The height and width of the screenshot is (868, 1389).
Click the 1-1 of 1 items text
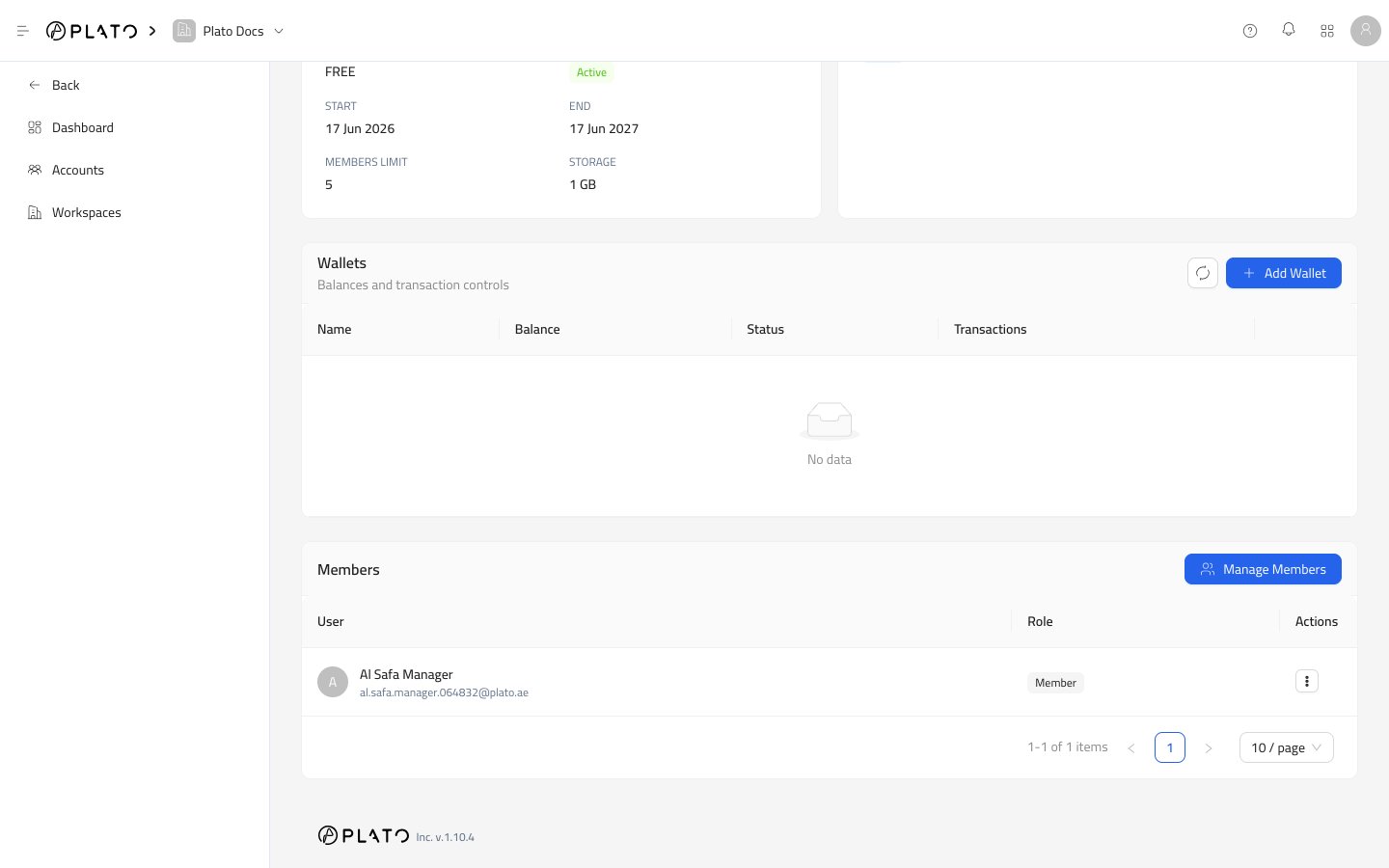[x=1067, y=746]
